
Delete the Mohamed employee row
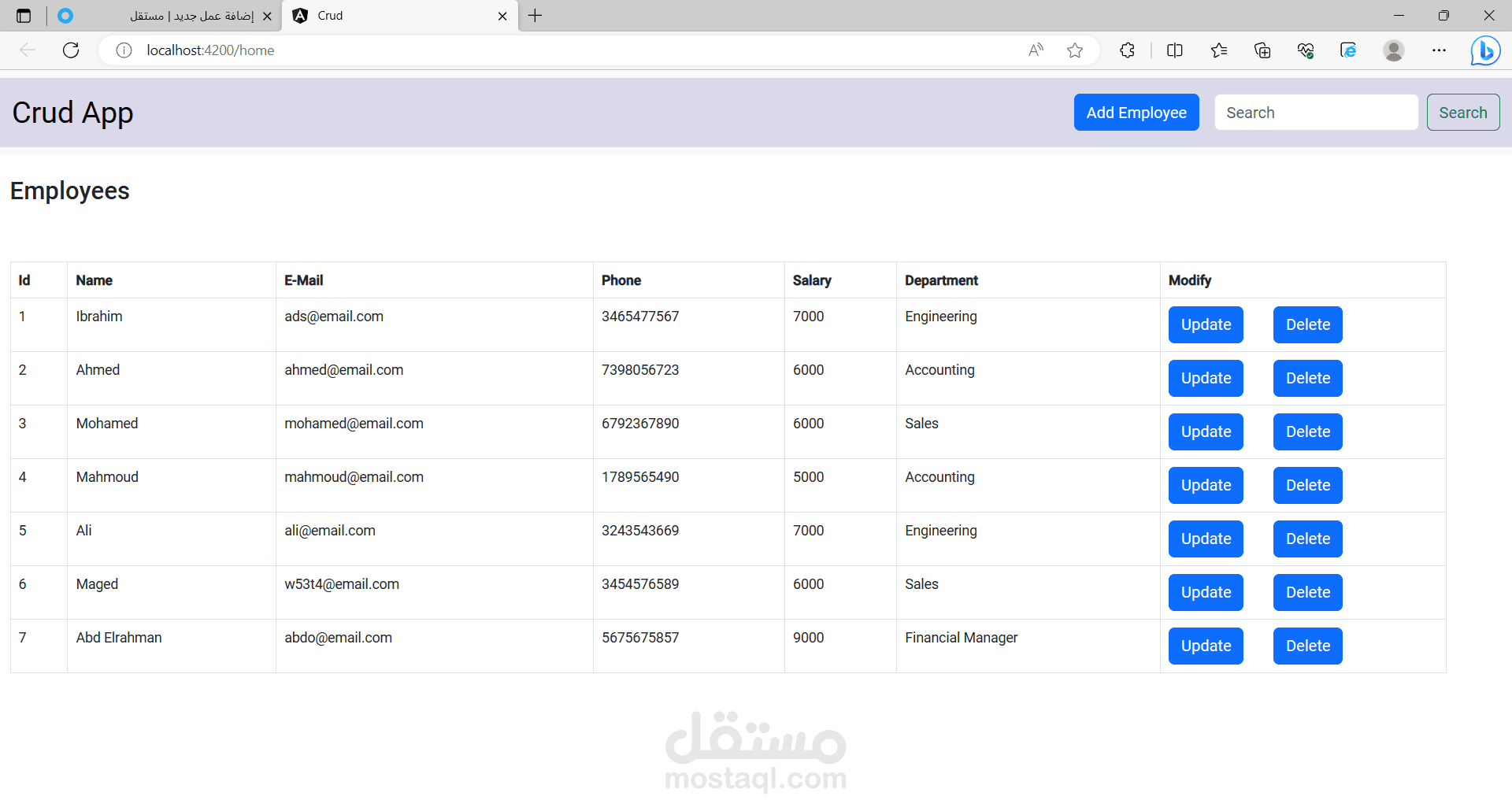pos(1308,431)
